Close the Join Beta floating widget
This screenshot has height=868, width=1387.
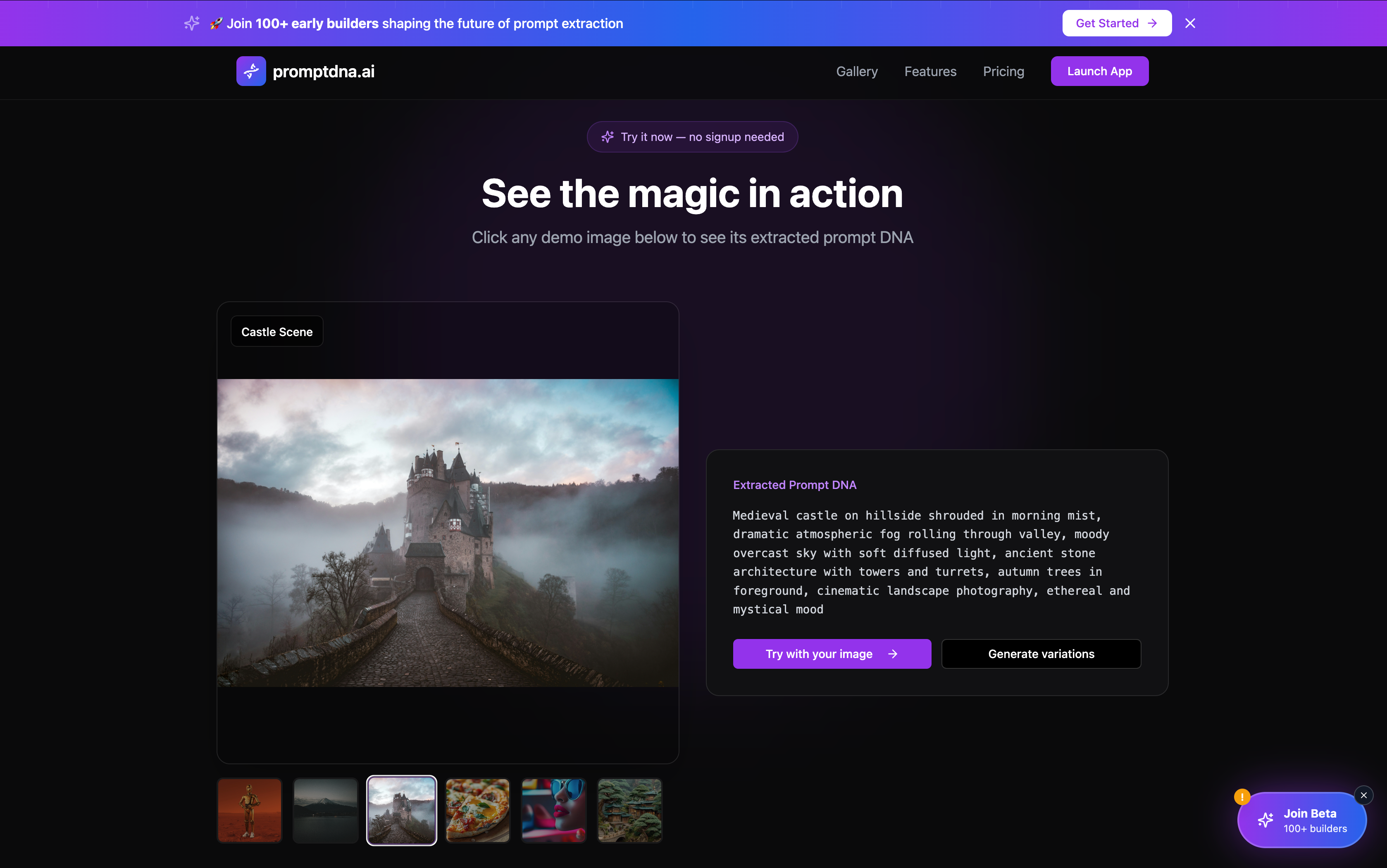coord(1363,795)
